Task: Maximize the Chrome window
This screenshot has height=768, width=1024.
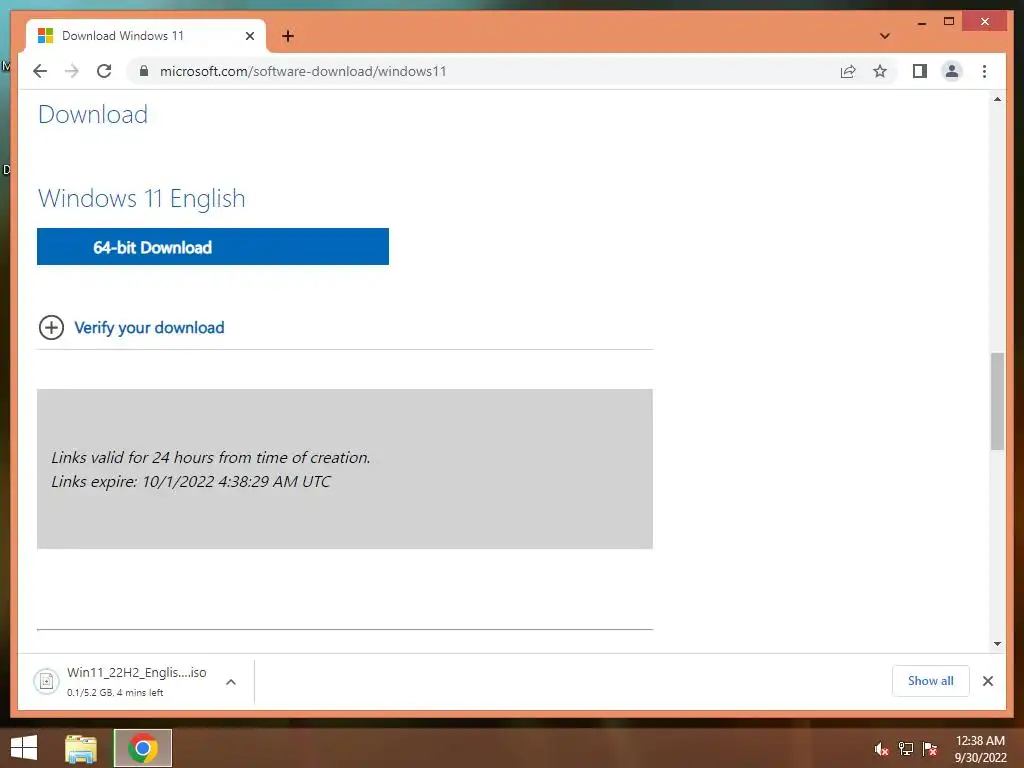Action: click(949, 22)
